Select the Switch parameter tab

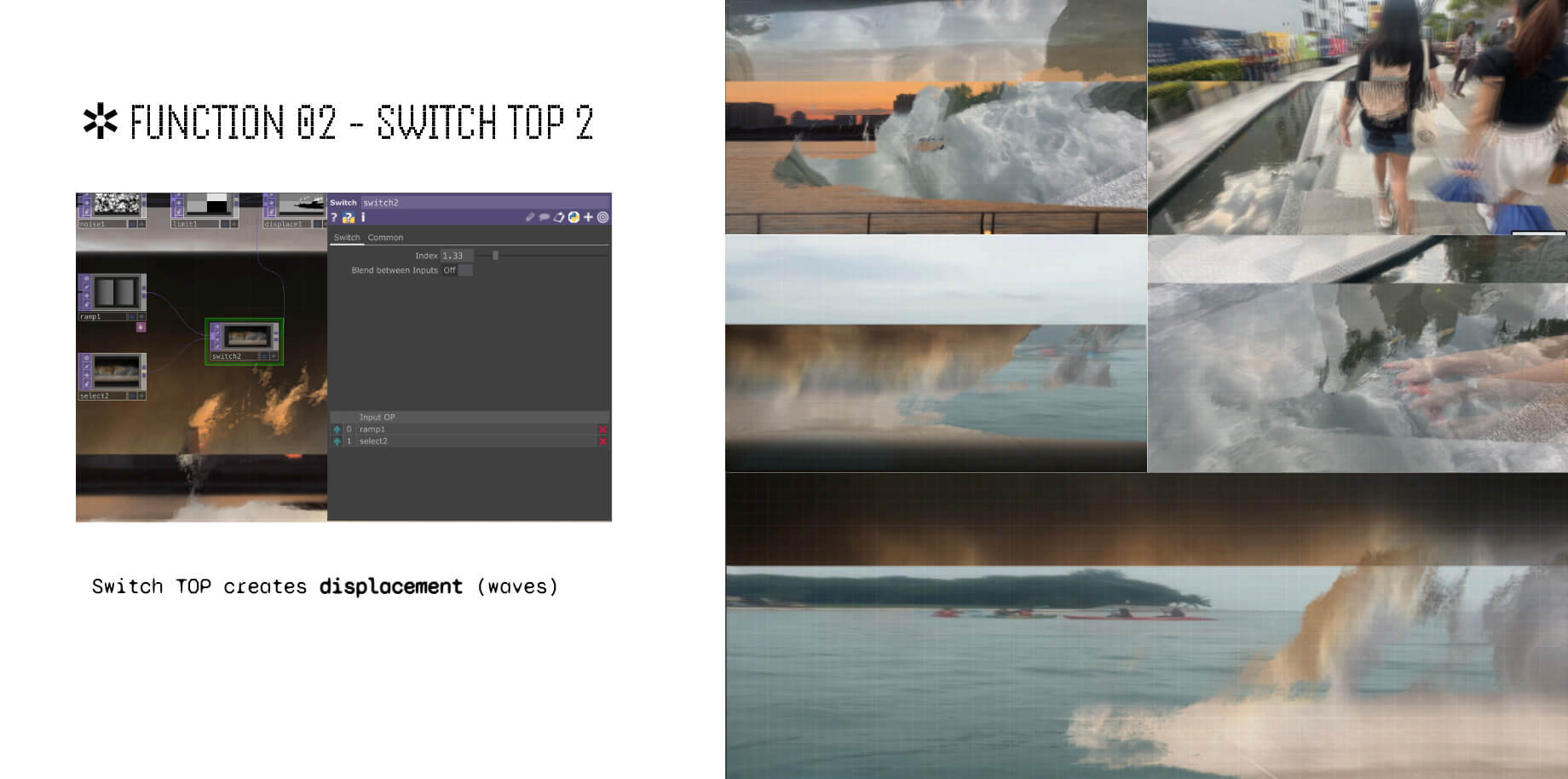coord(347,238)
